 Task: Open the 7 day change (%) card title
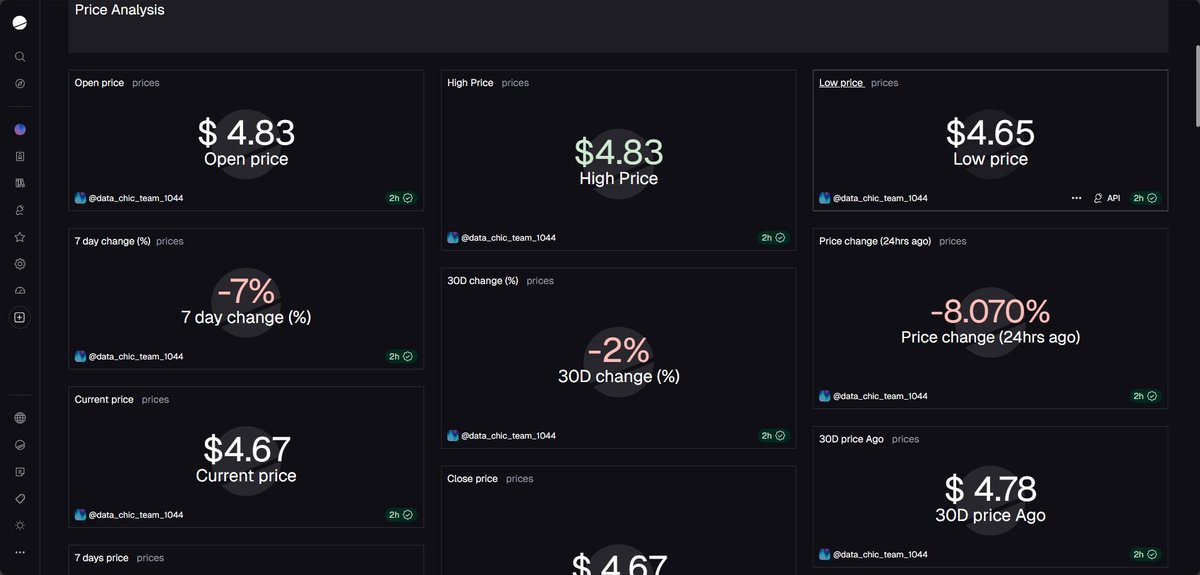[112, 241]
